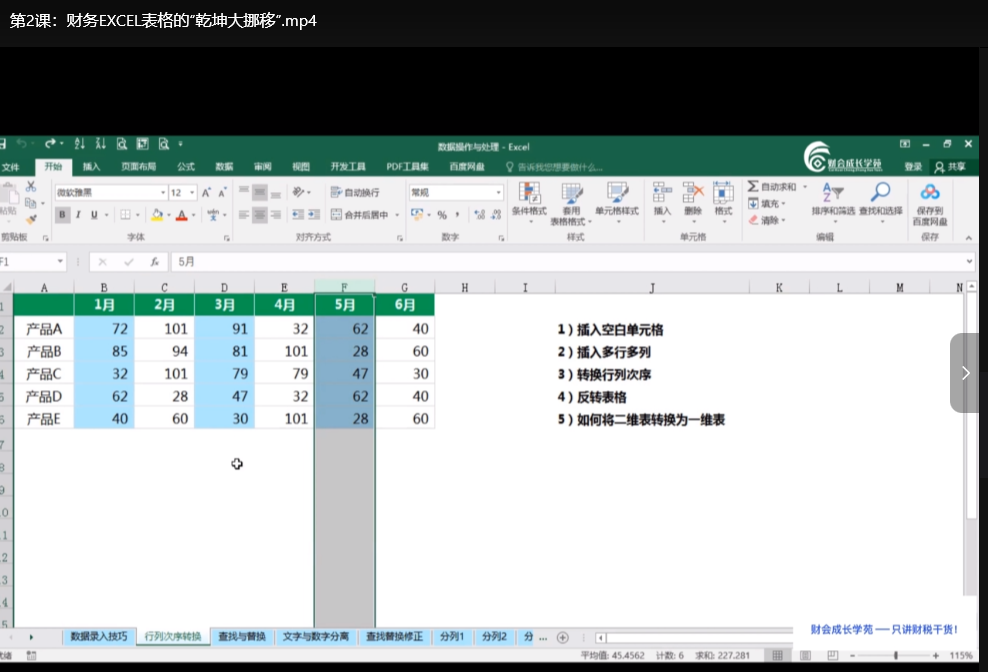Apply red font color A
This screenshot has height=672, width=988.
[181, 215]
